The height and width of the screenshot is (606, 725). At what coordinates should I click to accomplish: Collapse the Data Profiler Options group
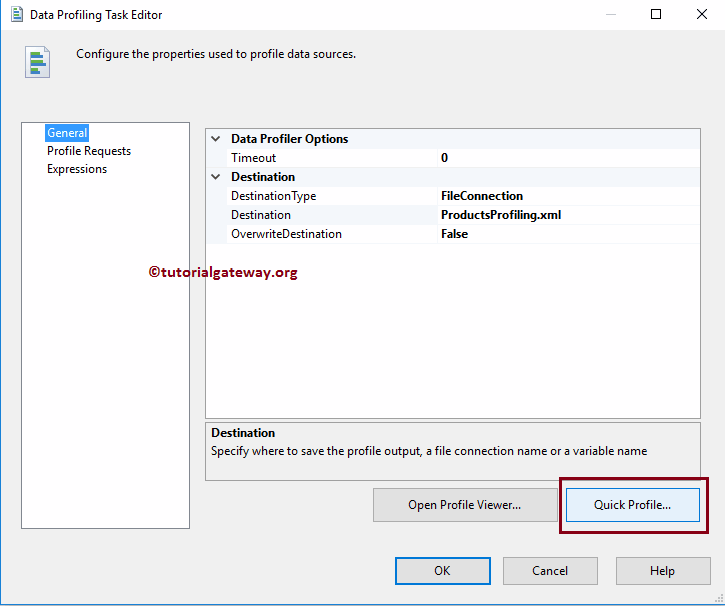[x=215, y=139]
